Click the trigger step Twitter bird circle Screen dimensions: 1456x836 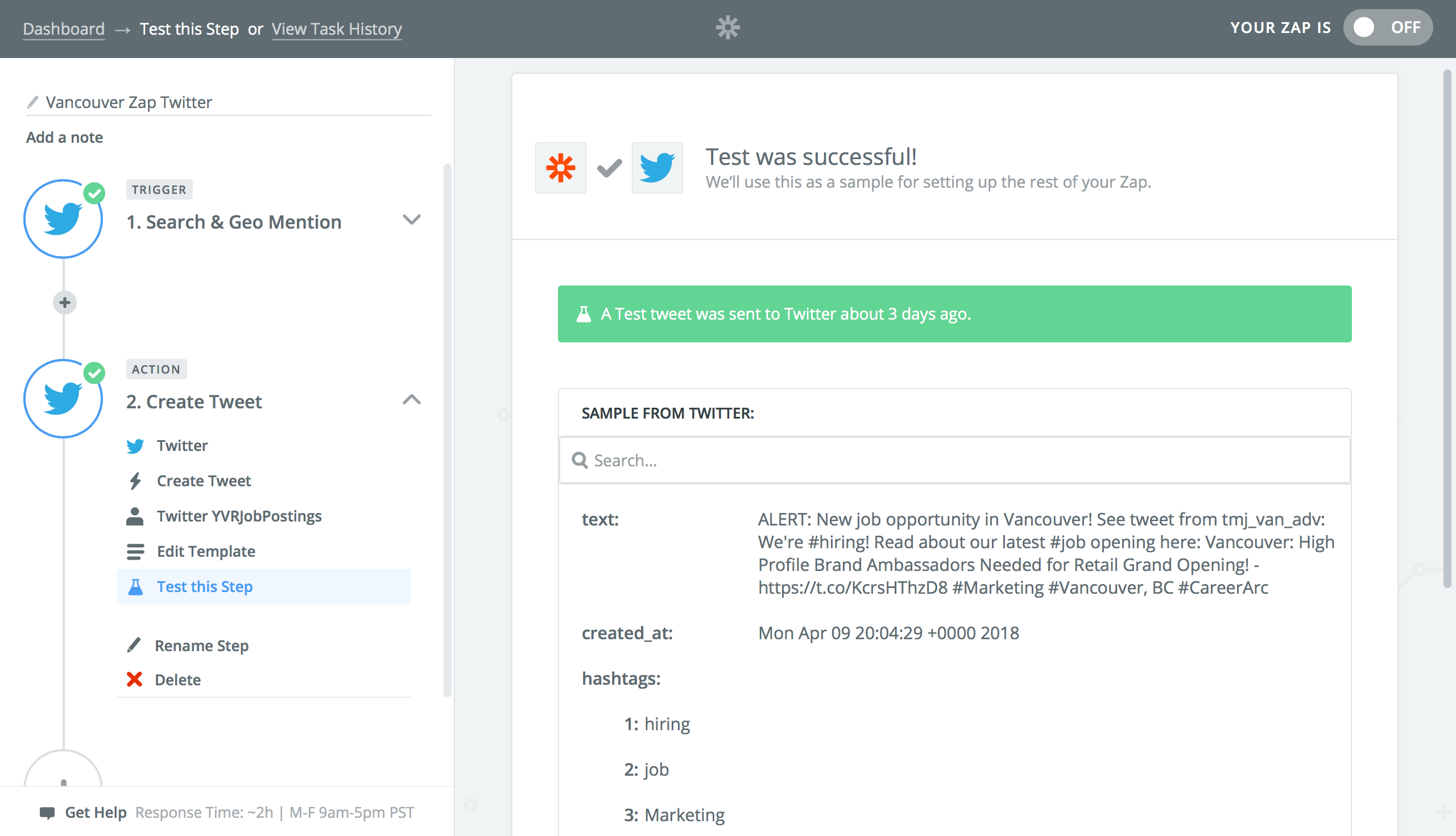(63, 219)
